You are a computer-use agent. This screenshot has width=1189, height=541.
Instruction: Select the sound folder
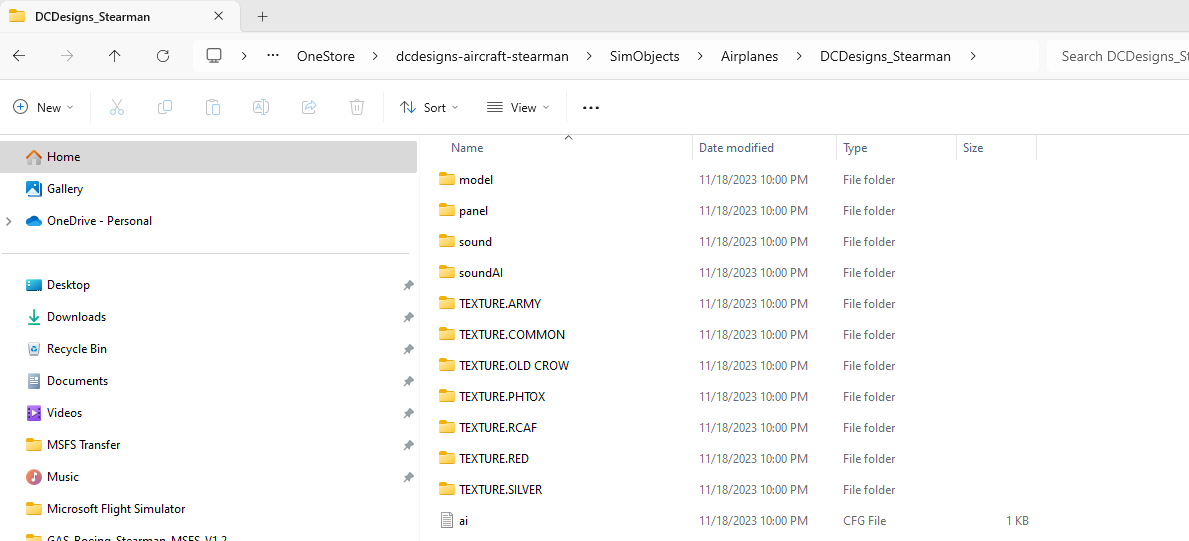pyautogui.click(x=475, y=241)
